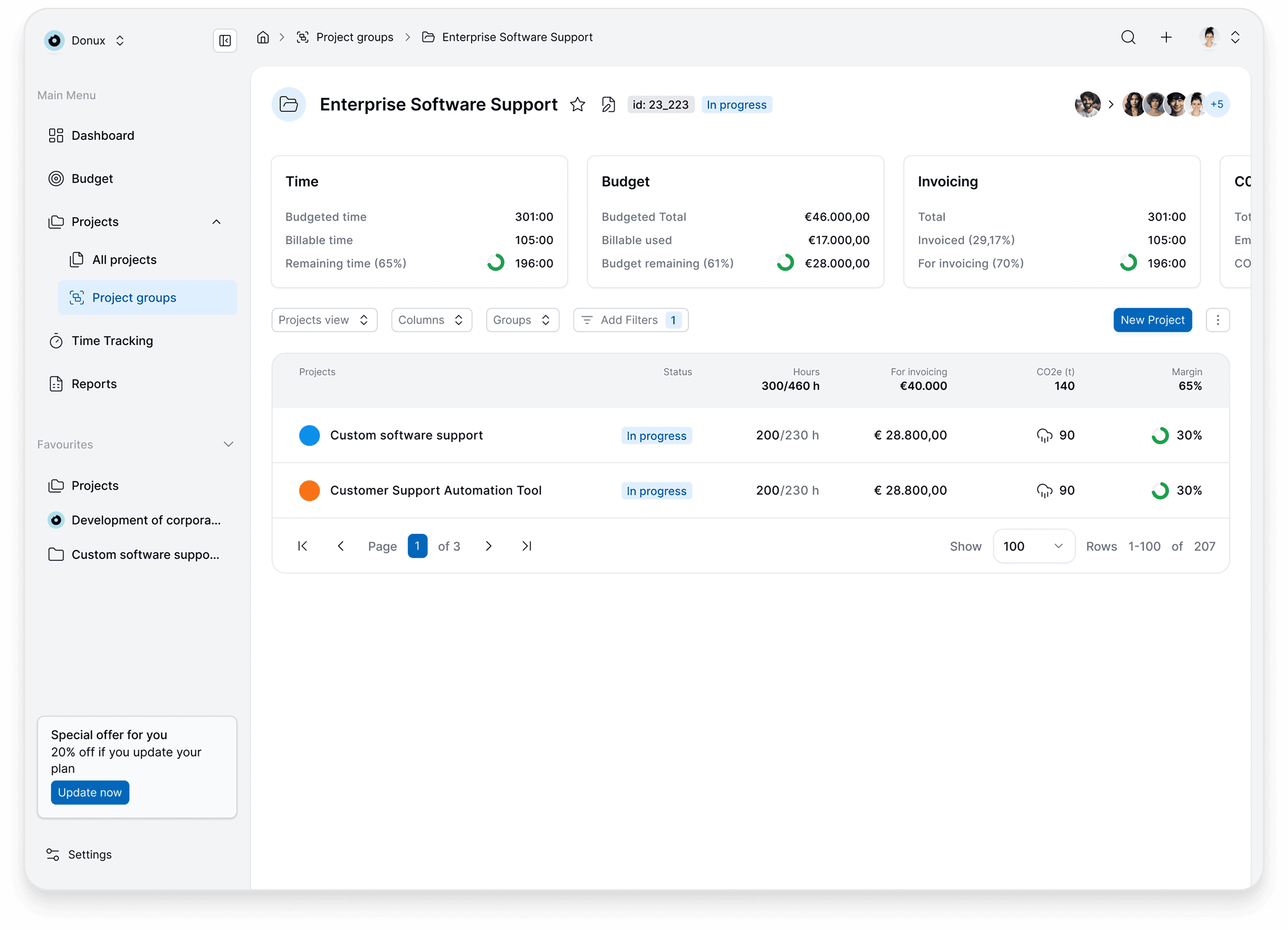Star Enterprise Software Support as favourite

(577, 104)
